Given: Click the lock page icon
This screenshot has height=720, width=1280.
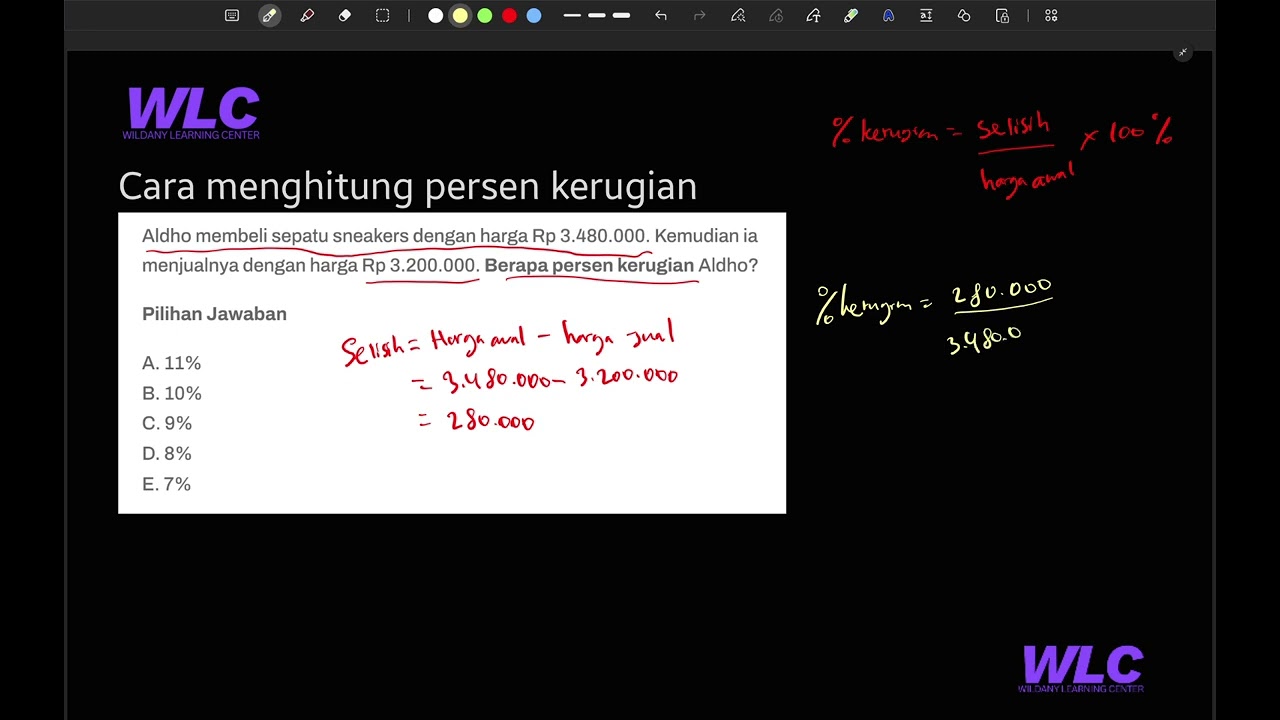Looking at the screenshot, I should coord(1002,15).
